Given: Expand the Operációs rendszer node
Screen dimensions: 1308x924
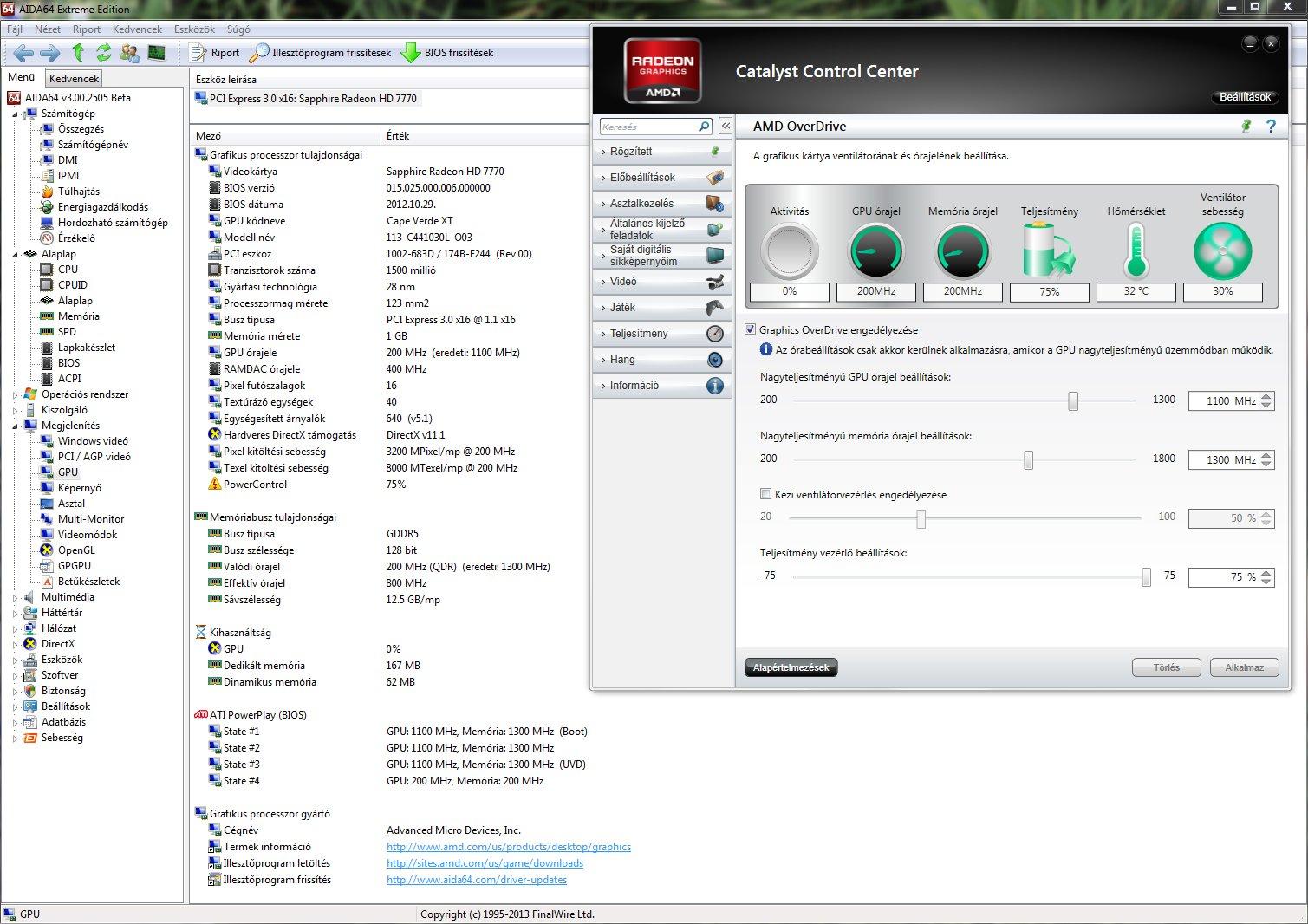Looking at the screenshot, I should 15,394.
